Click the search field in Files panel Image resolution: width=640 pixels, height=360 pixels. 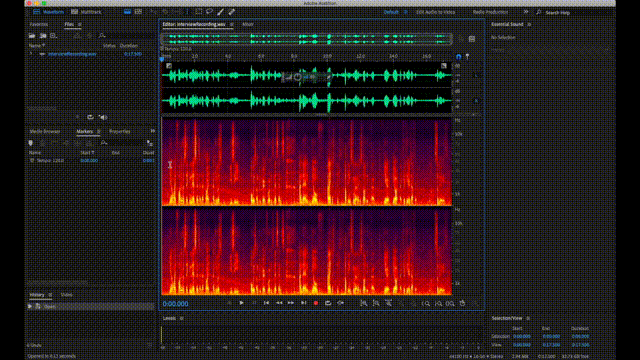(127, 36)
